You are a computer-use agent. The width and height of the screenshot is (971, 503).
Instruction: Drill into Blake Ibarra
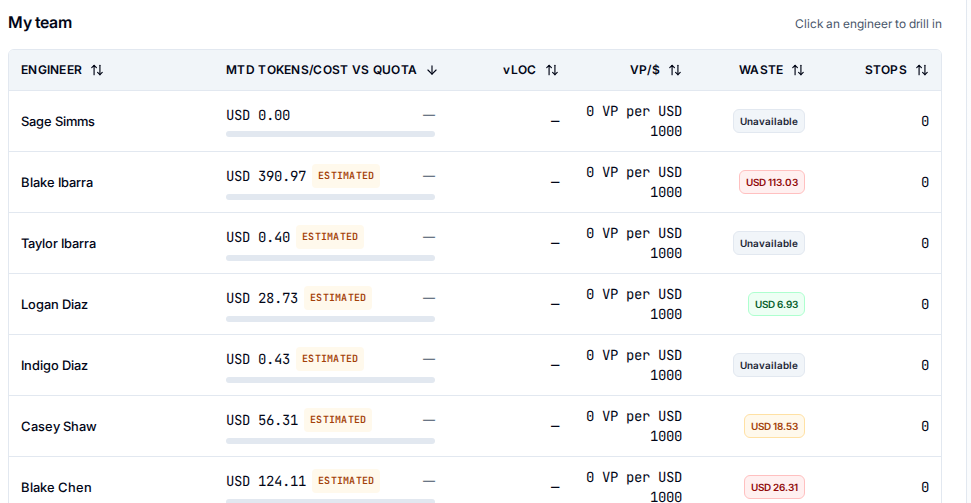coord(57,183)
